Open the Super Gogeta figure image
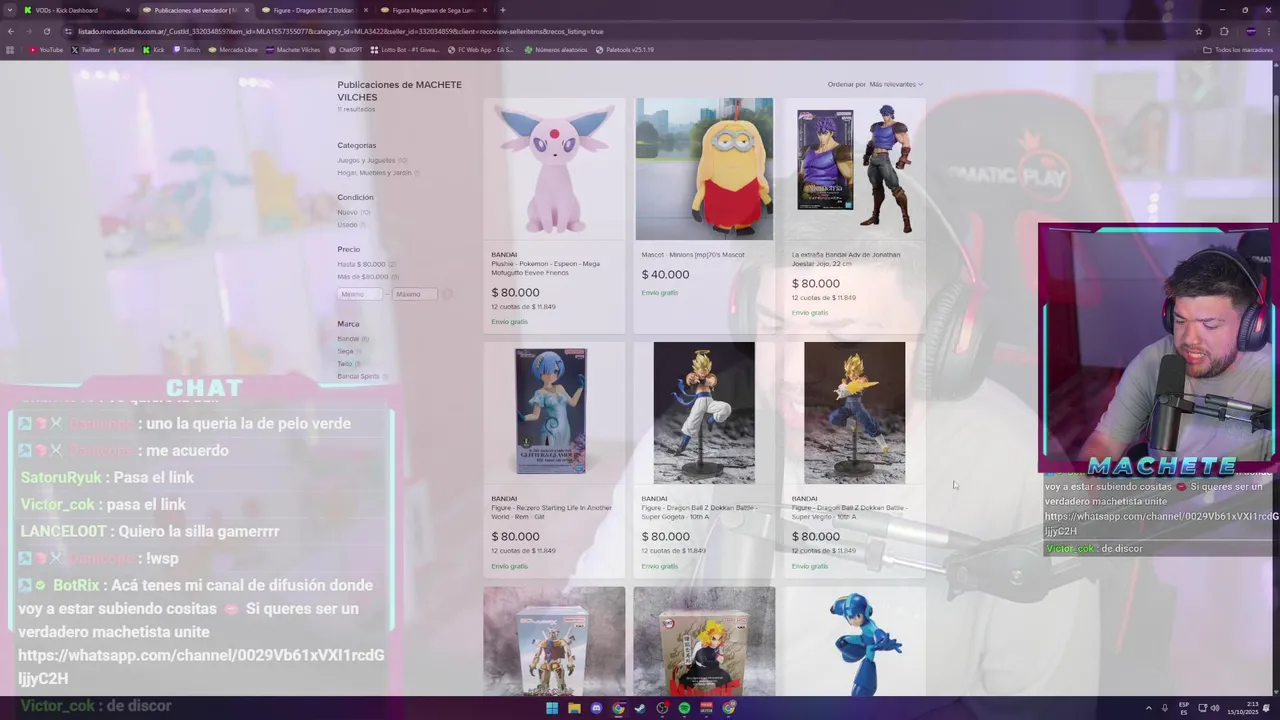The width and height of the screenshot is (1280, 720). (x=704, y=413)
